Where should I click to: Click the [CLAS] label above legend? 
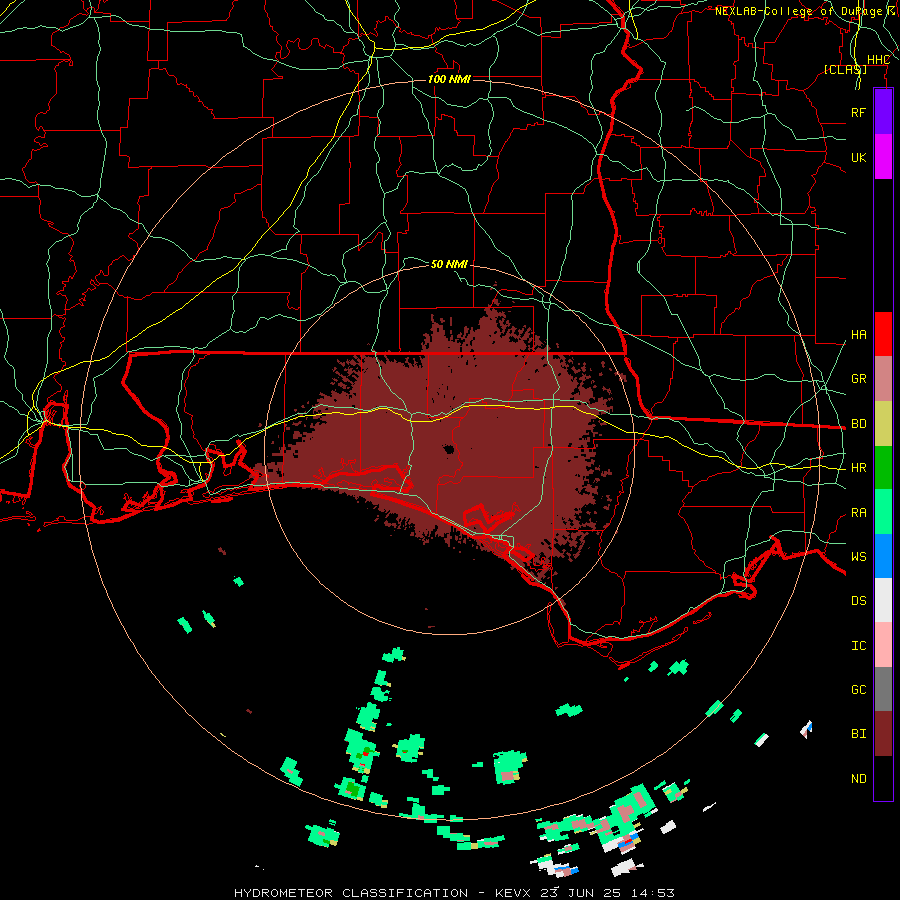click(x=845, y=69)
